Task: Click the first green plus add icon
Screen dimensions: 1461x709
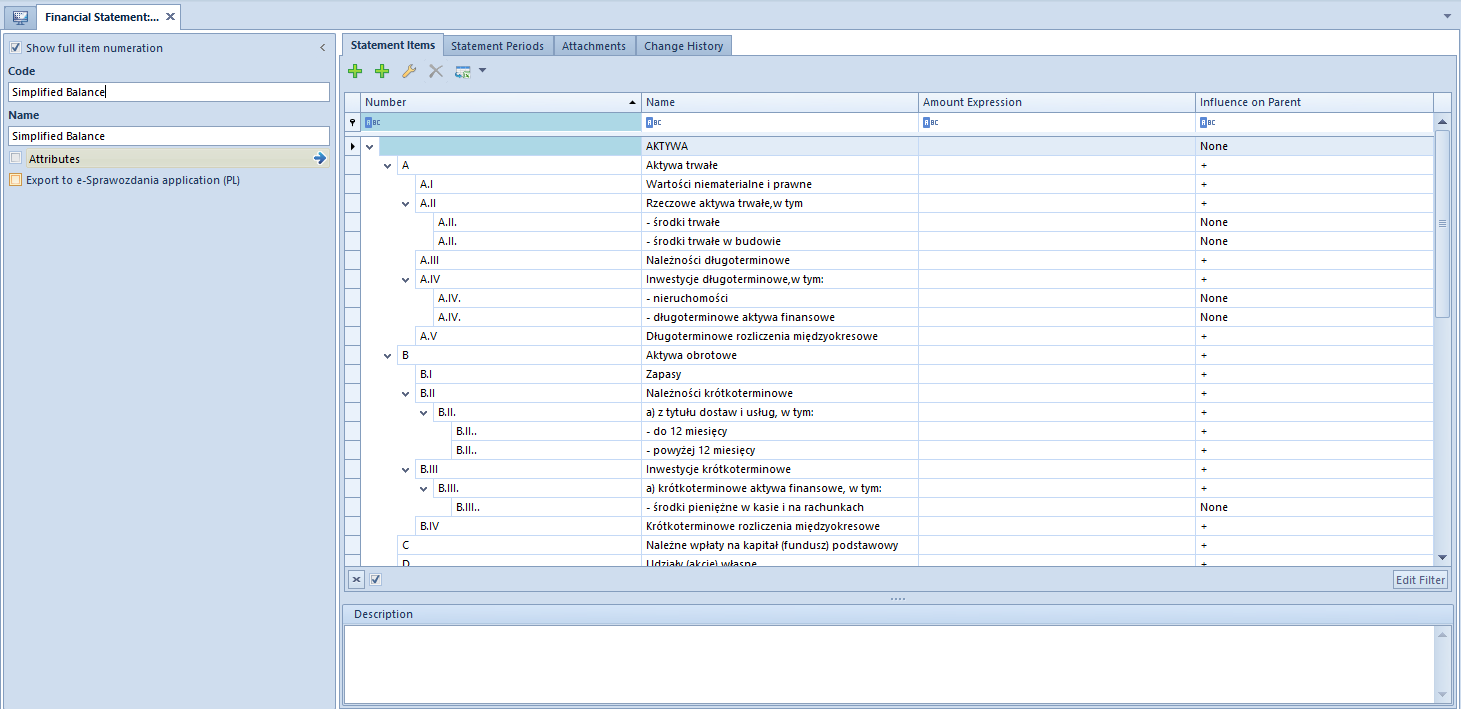Action: (355, 71)
